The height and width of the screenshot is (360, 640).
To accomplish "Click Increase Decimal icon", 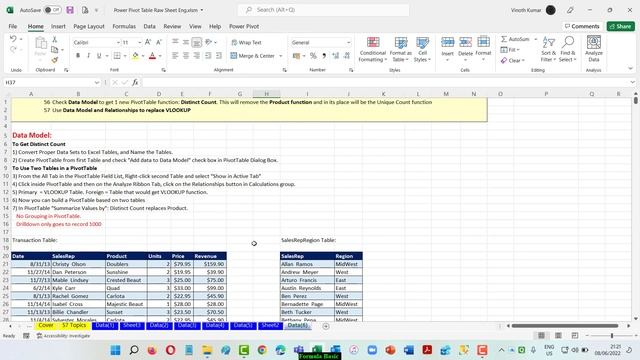I will point(336,56).
